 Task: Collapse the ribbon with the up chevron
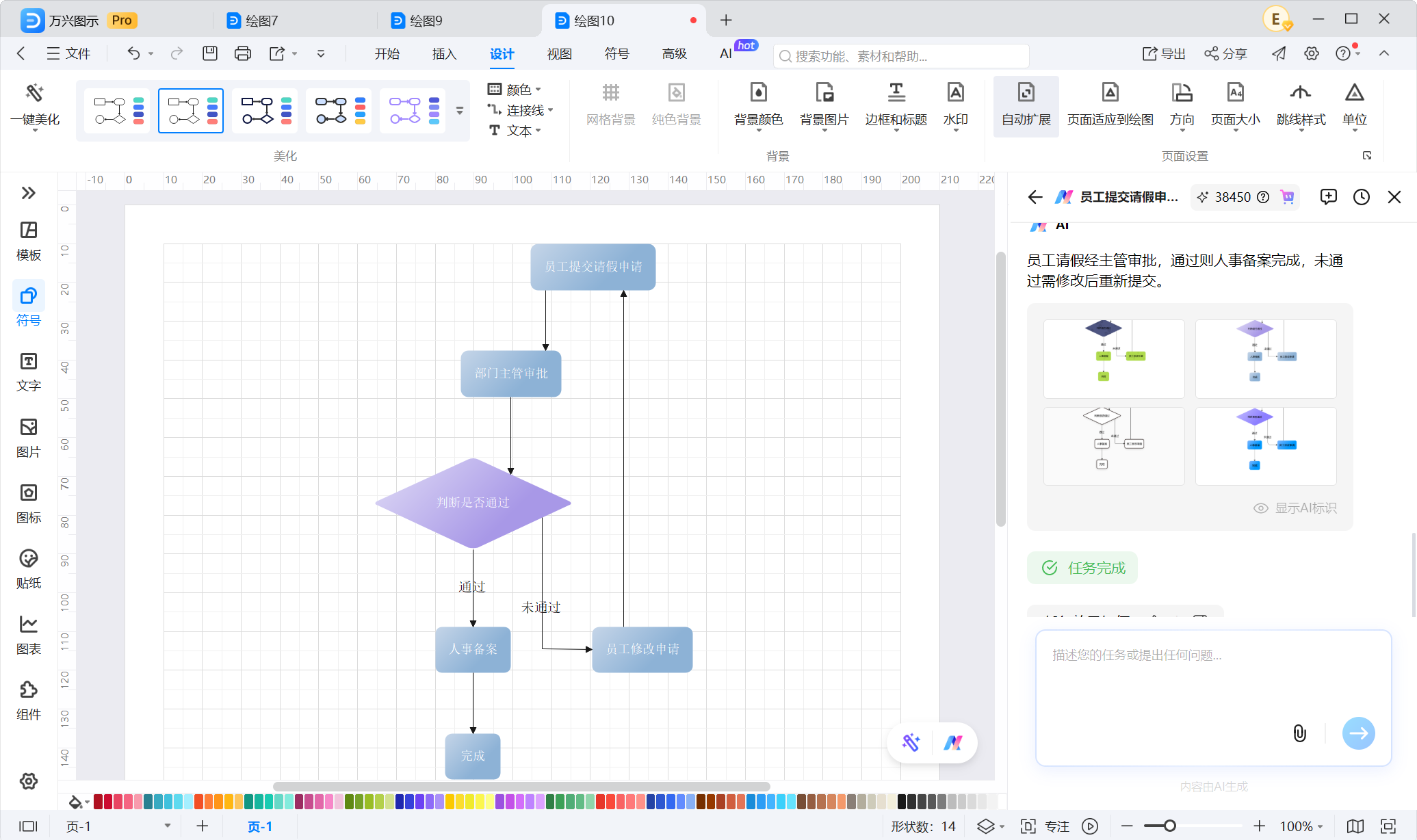[x=1384, y=53]
